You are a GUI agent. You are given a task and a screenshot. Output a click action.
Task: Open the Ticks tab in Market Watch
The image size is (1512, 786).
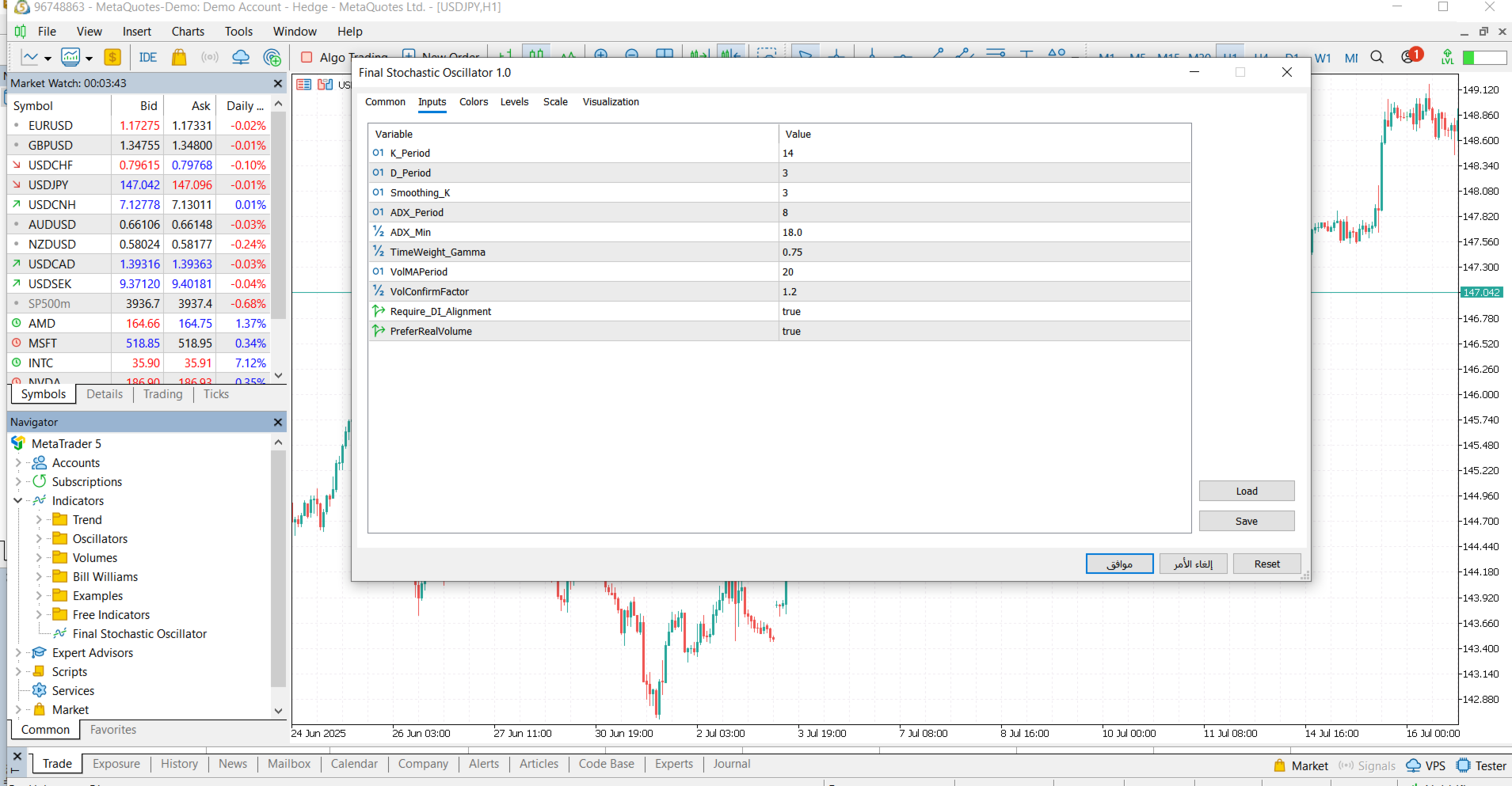216,394
